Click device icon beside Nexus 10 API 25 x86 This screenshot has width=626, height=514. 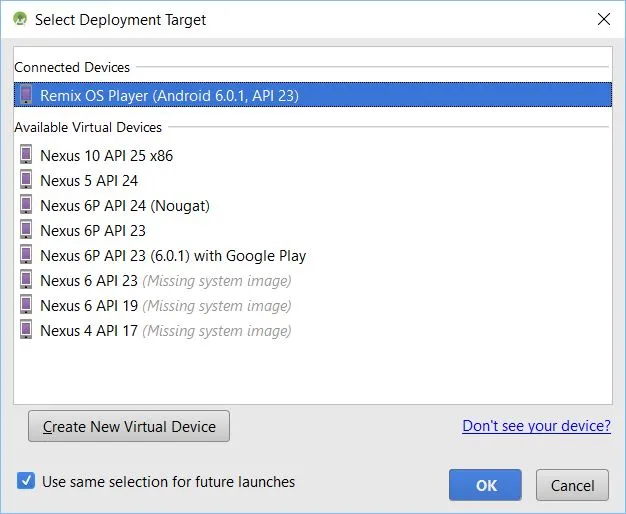(x=26, y=155)
